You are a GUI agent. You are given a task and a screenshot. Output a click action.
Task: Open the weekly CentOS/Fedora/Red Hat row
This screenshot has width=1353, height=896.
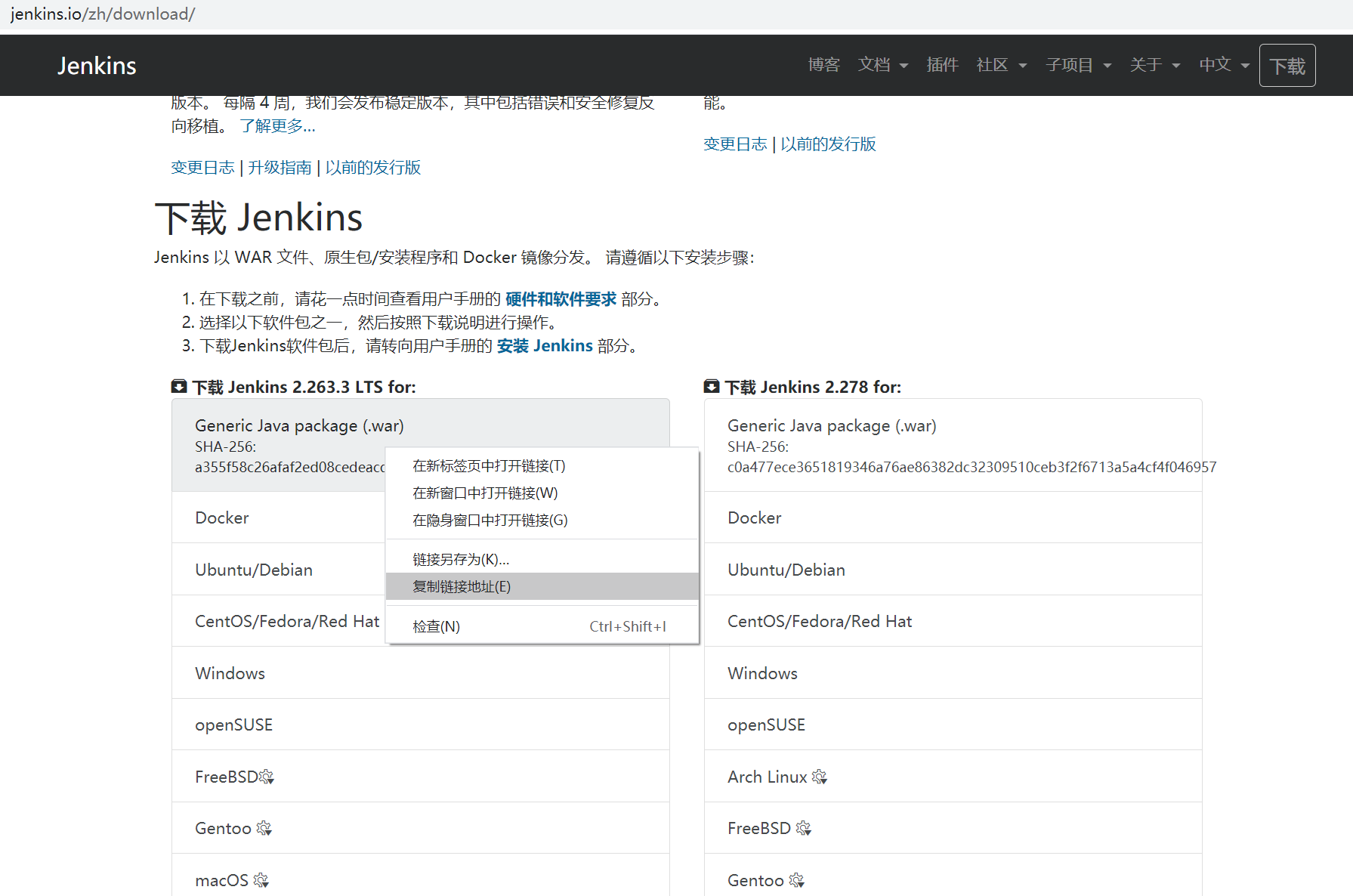tap(953, 621)
